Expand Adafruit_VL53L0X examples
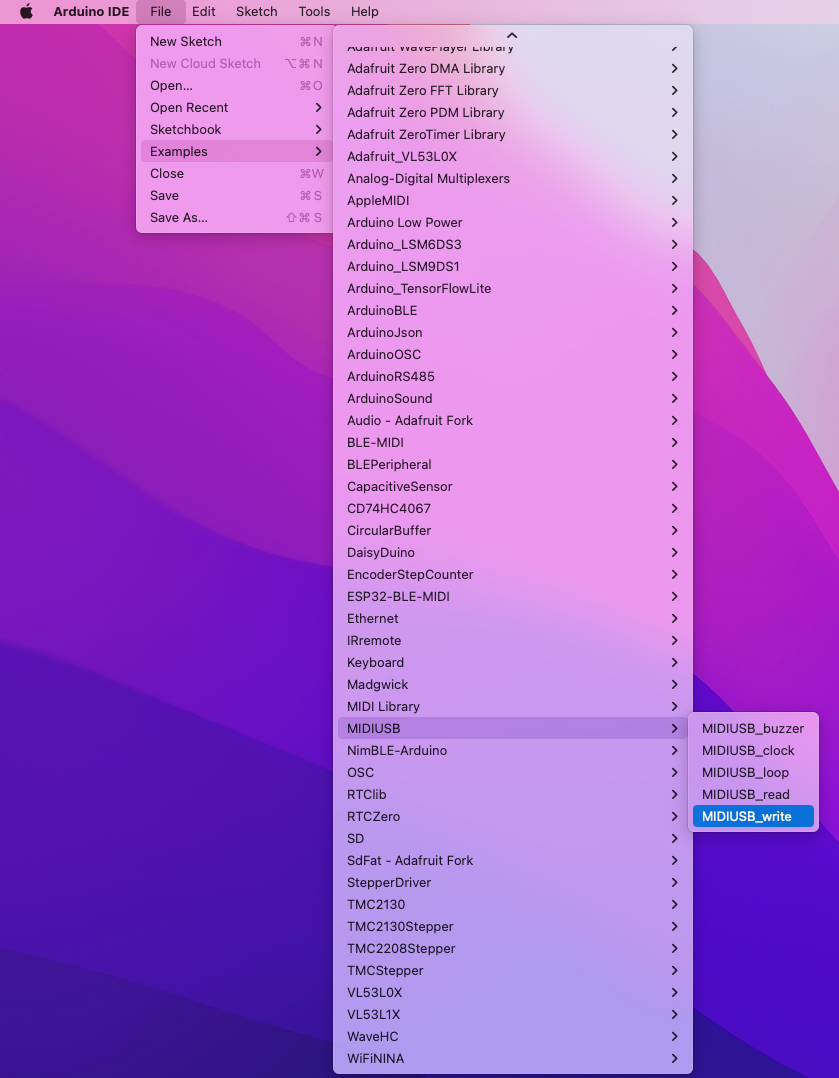This screenshot has width=839, height=1078. pyautogui.click(x=512, y=156)
